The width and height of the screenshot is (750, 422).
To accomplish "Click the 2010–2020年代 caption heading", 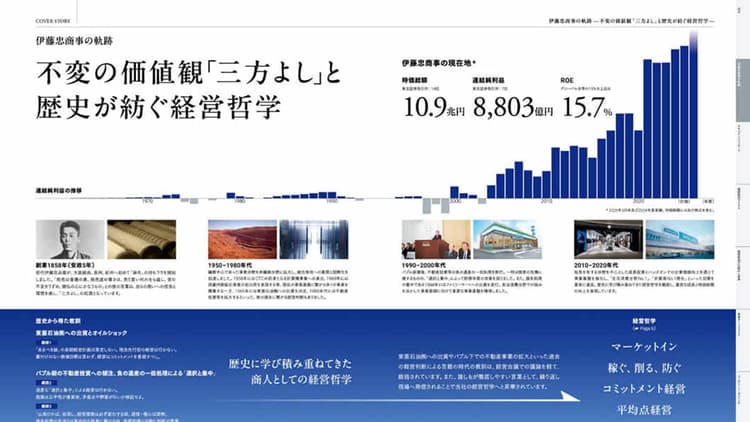I will coord(596,265).
